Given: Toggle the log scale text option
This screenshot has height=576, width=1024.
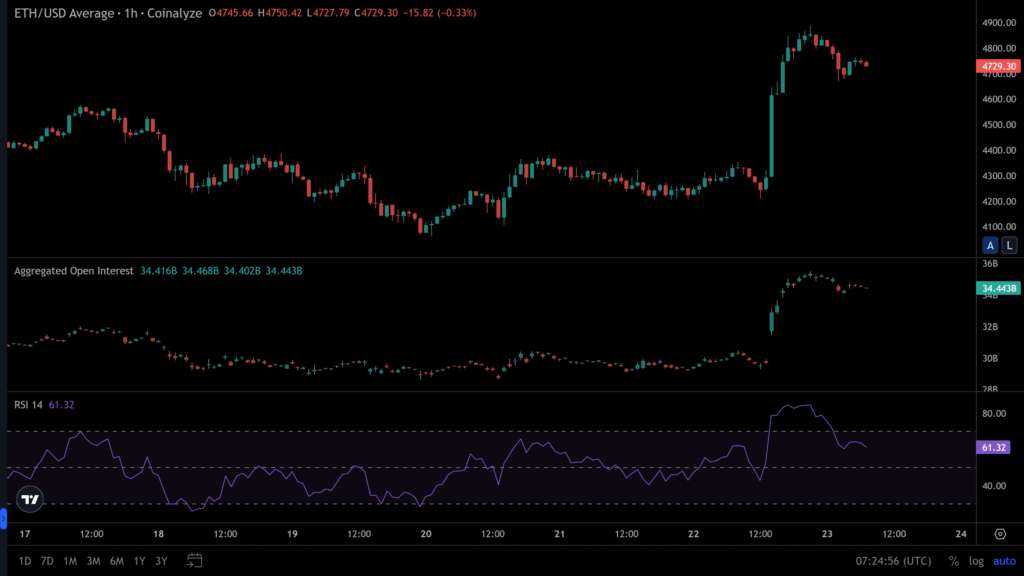Looking at the screenshot, I should pos(976,561).
